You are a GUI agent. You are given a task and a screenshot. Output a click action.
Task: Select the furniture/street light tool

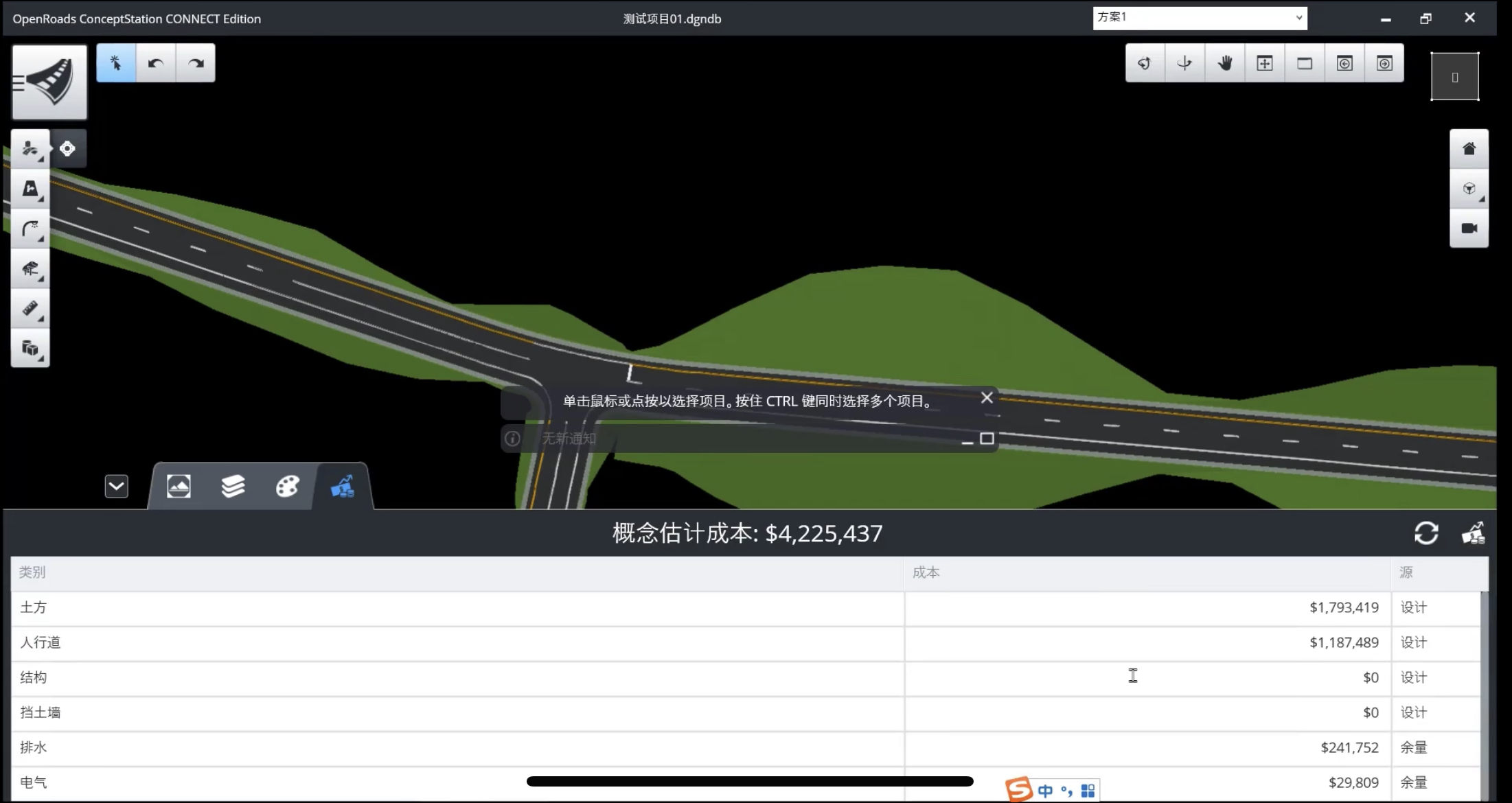click(x=30, y=229)
